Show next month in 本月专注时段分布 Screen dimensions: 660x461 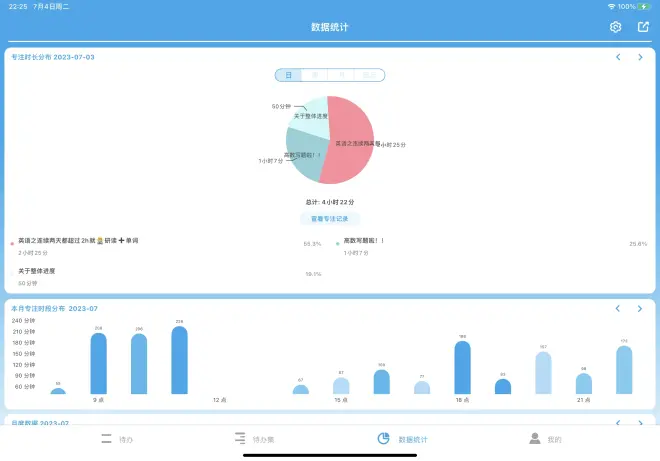(x=640, y=308)
